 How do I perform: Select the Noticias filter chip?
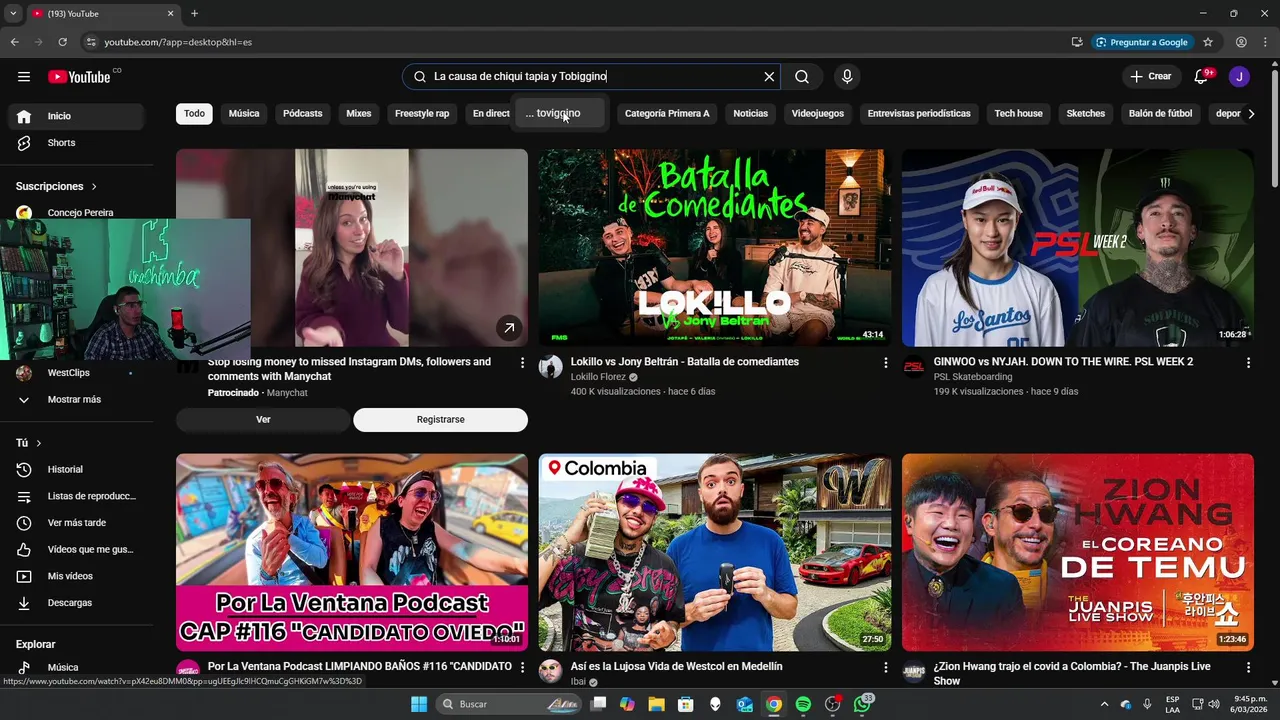750,114
